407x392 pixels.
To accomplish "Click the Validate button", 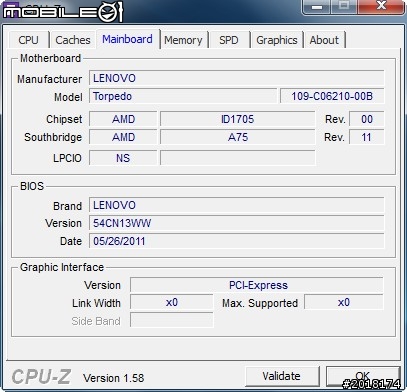I will pos(282,376).
